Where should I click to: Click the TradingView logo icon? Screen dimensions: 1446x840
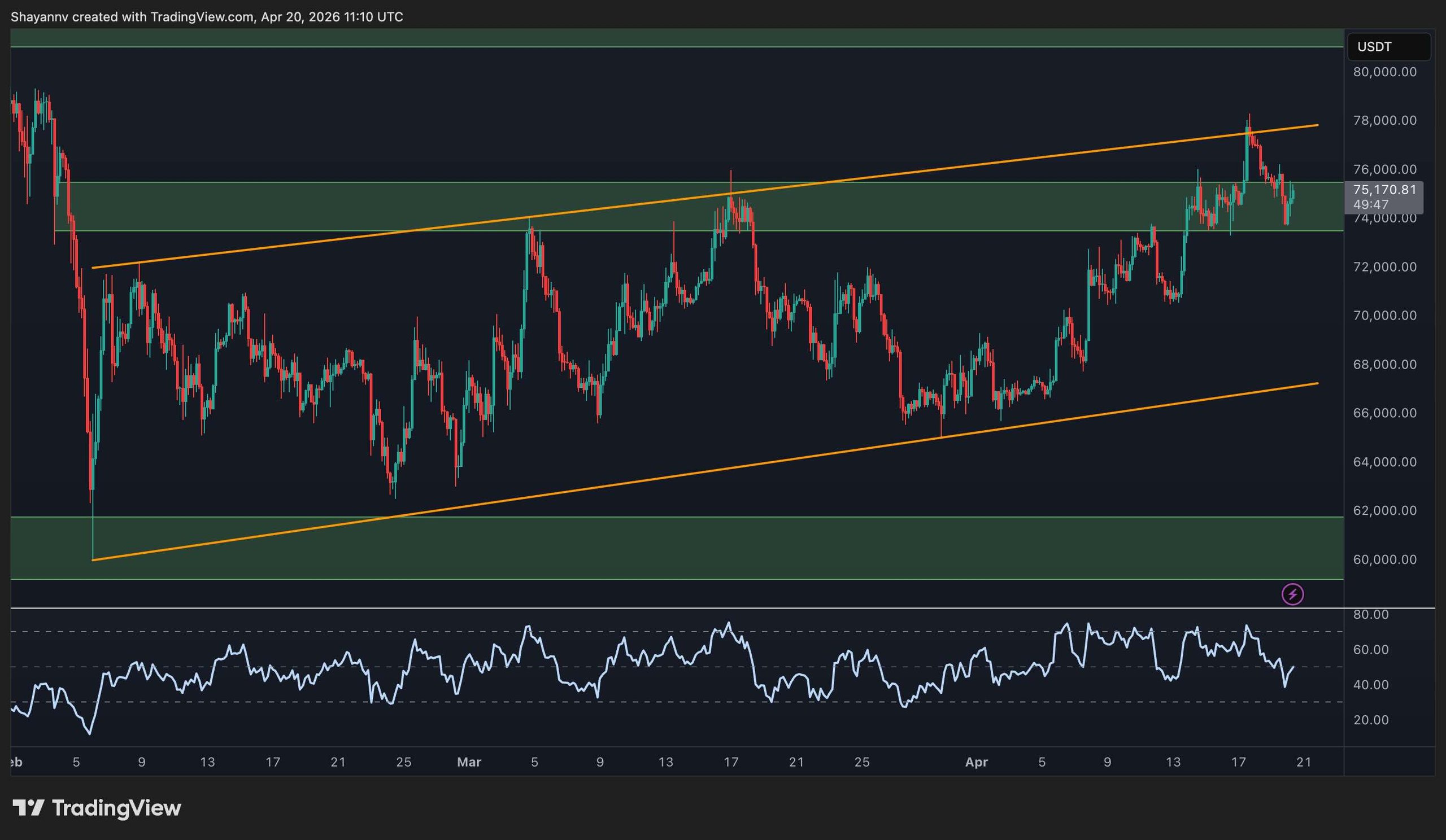[28, 808]
